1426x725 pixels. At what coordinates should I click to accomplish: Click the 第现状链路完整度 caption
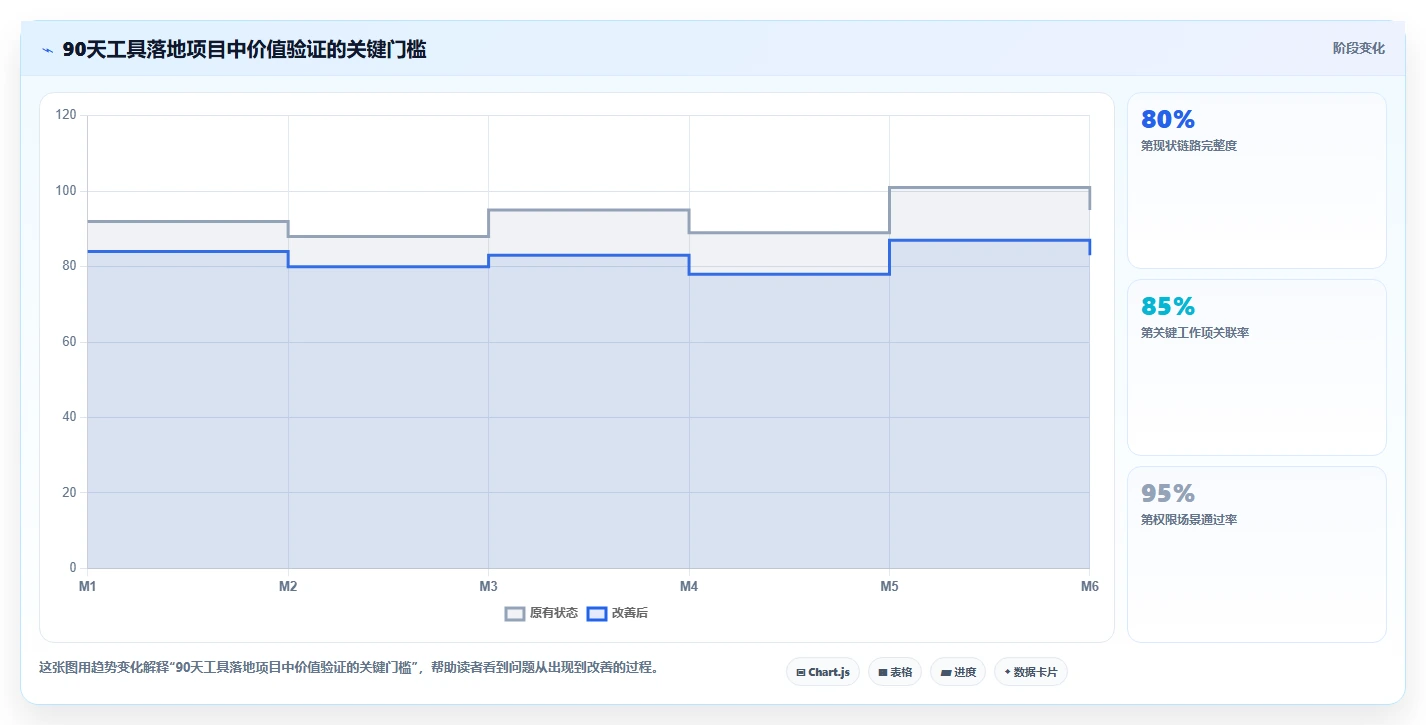(1189, 146)
